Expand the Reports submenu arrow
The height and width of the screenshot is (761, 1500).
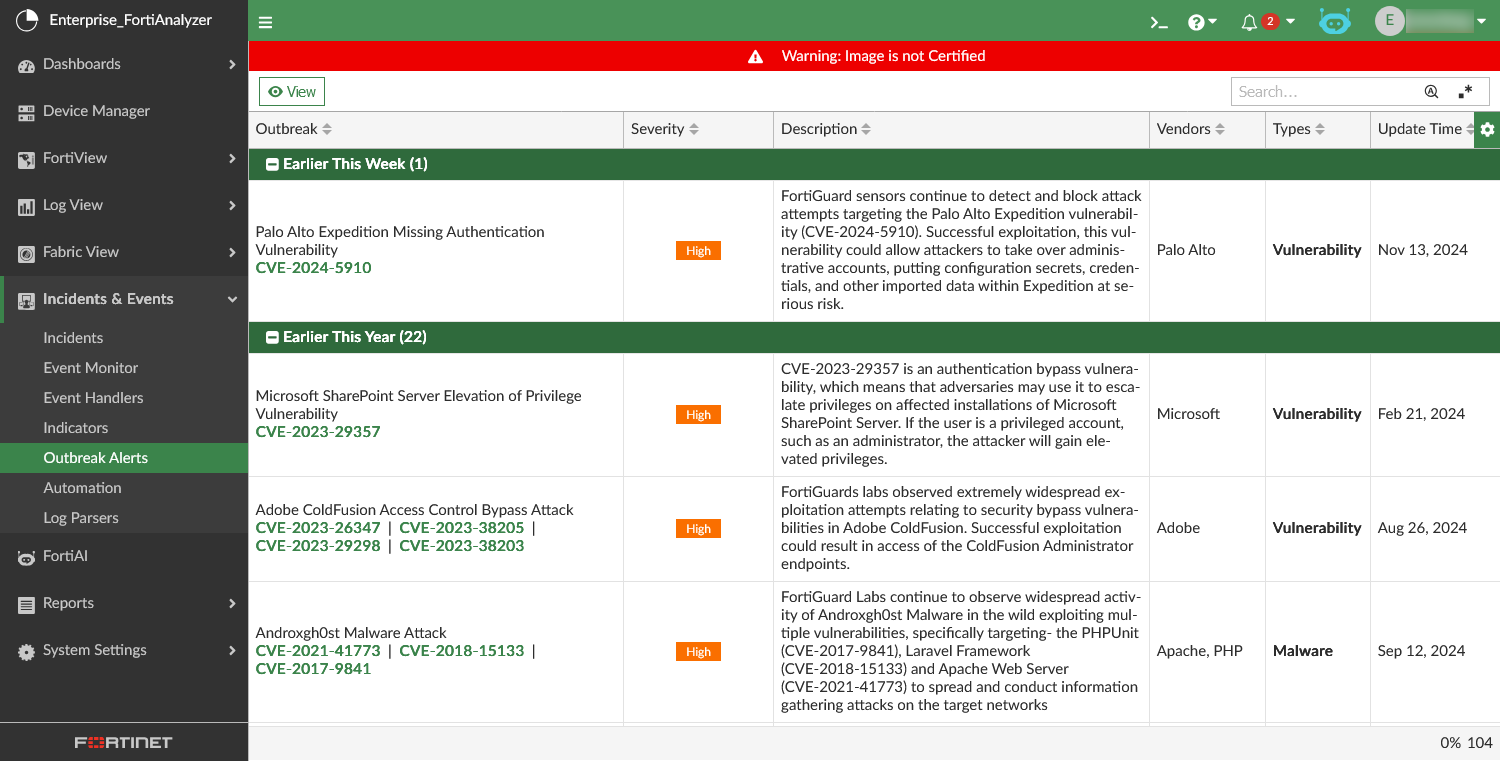pos(232,604)
